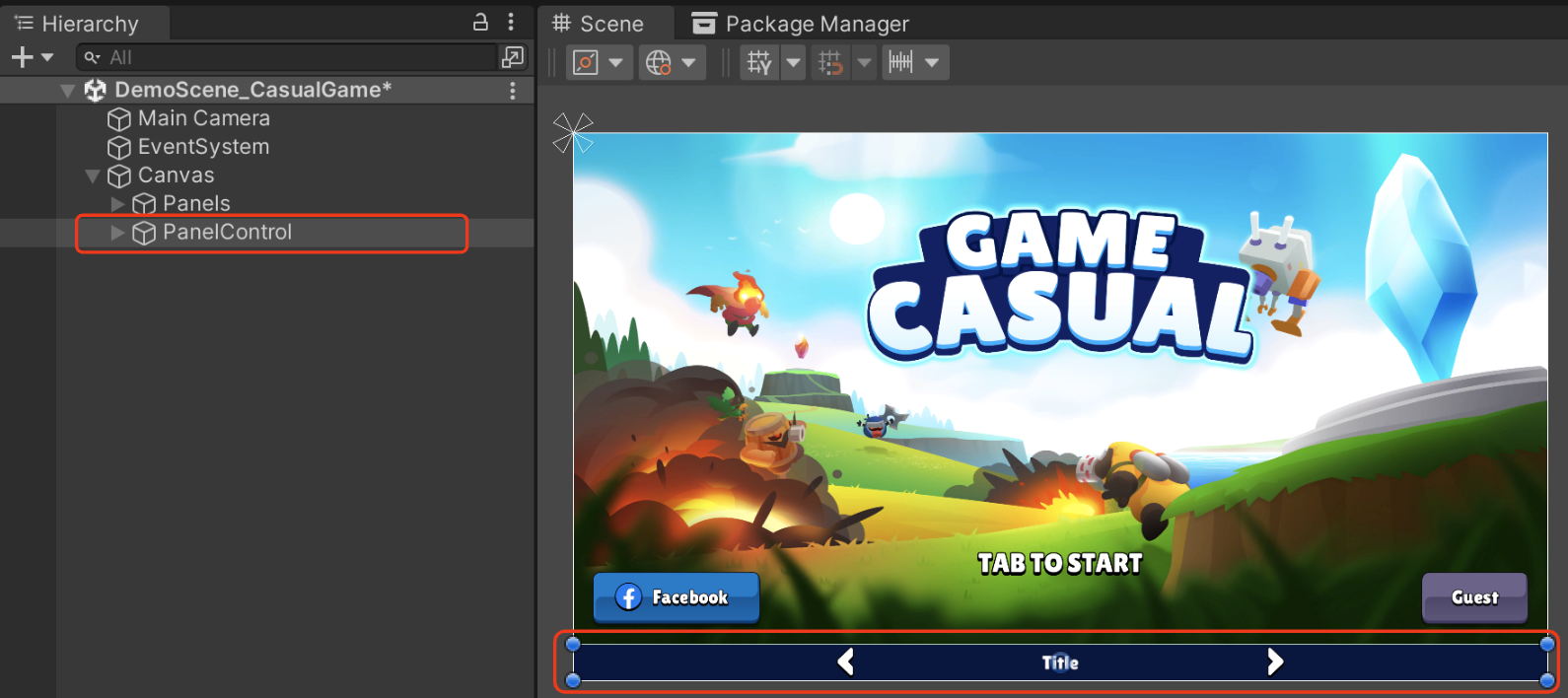Open Hierarchy panel three-dot menu
Viewport: 1568px width, 698px height.
[x=511, y=22]
